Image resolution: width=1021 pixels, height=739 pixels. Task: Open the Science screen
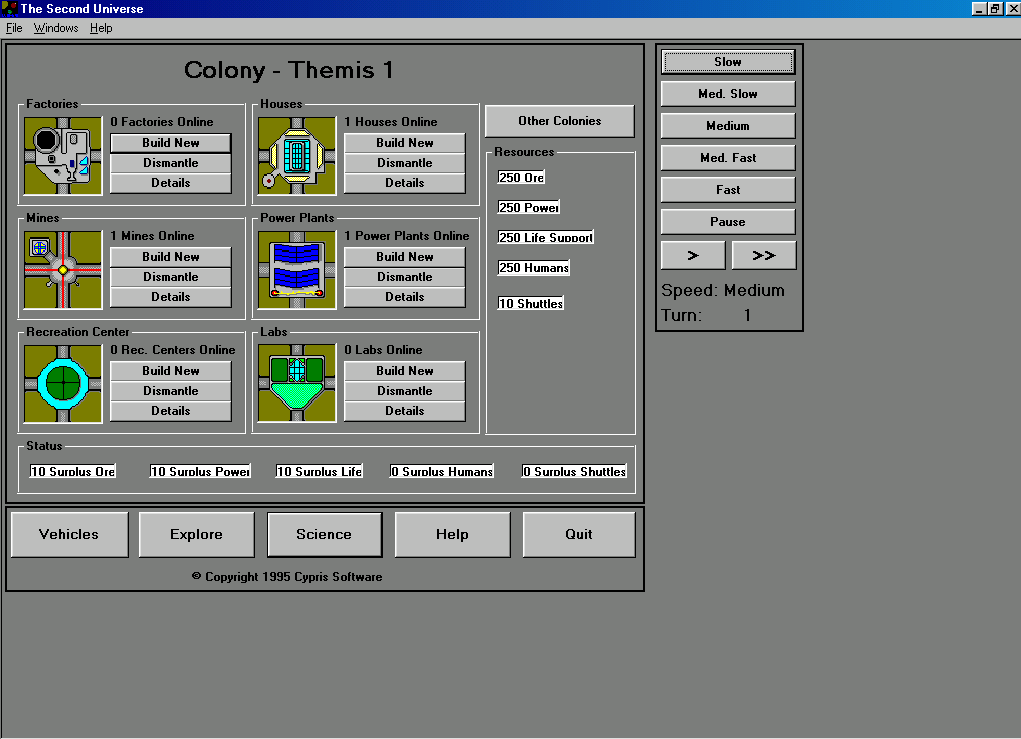click(324, 535)
